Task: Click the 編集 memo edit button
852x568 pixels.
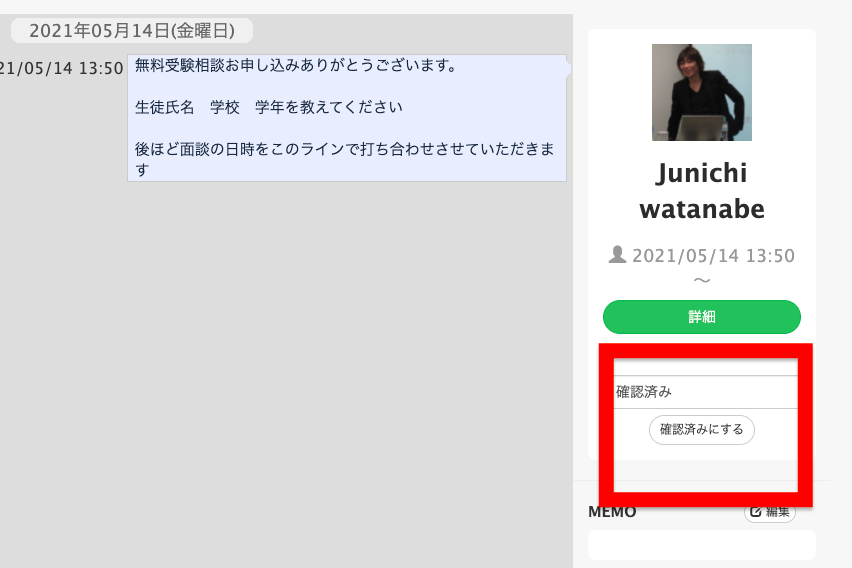Action: (770, 511)
